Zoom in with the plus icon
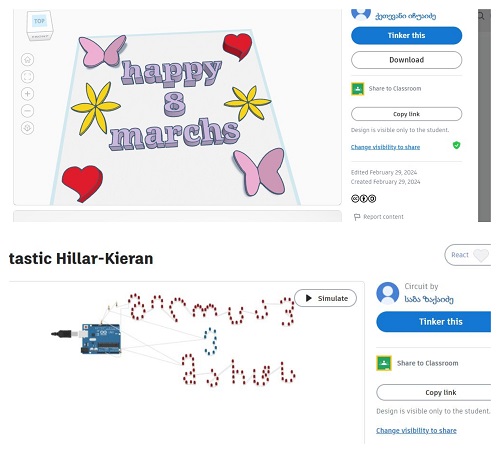500x453 pixels. click(27, 94)
